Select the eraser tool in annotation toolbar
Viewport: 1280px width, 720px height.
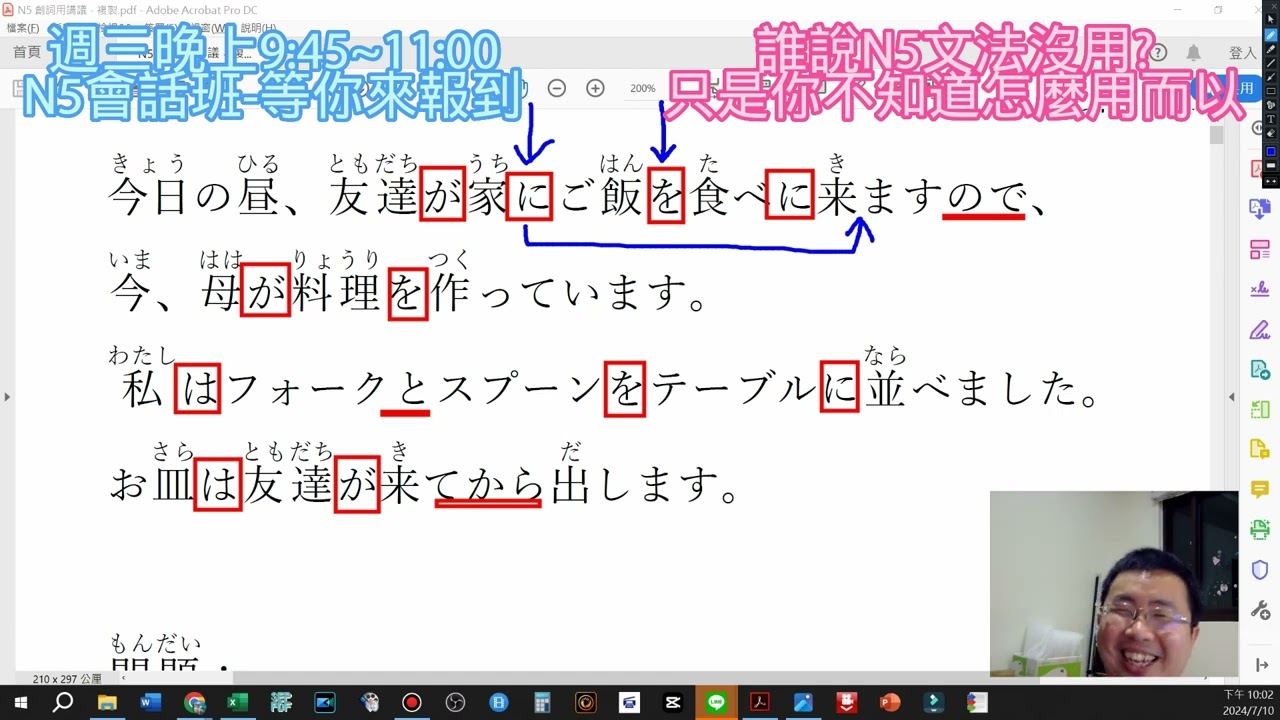tap(1271, 133)
